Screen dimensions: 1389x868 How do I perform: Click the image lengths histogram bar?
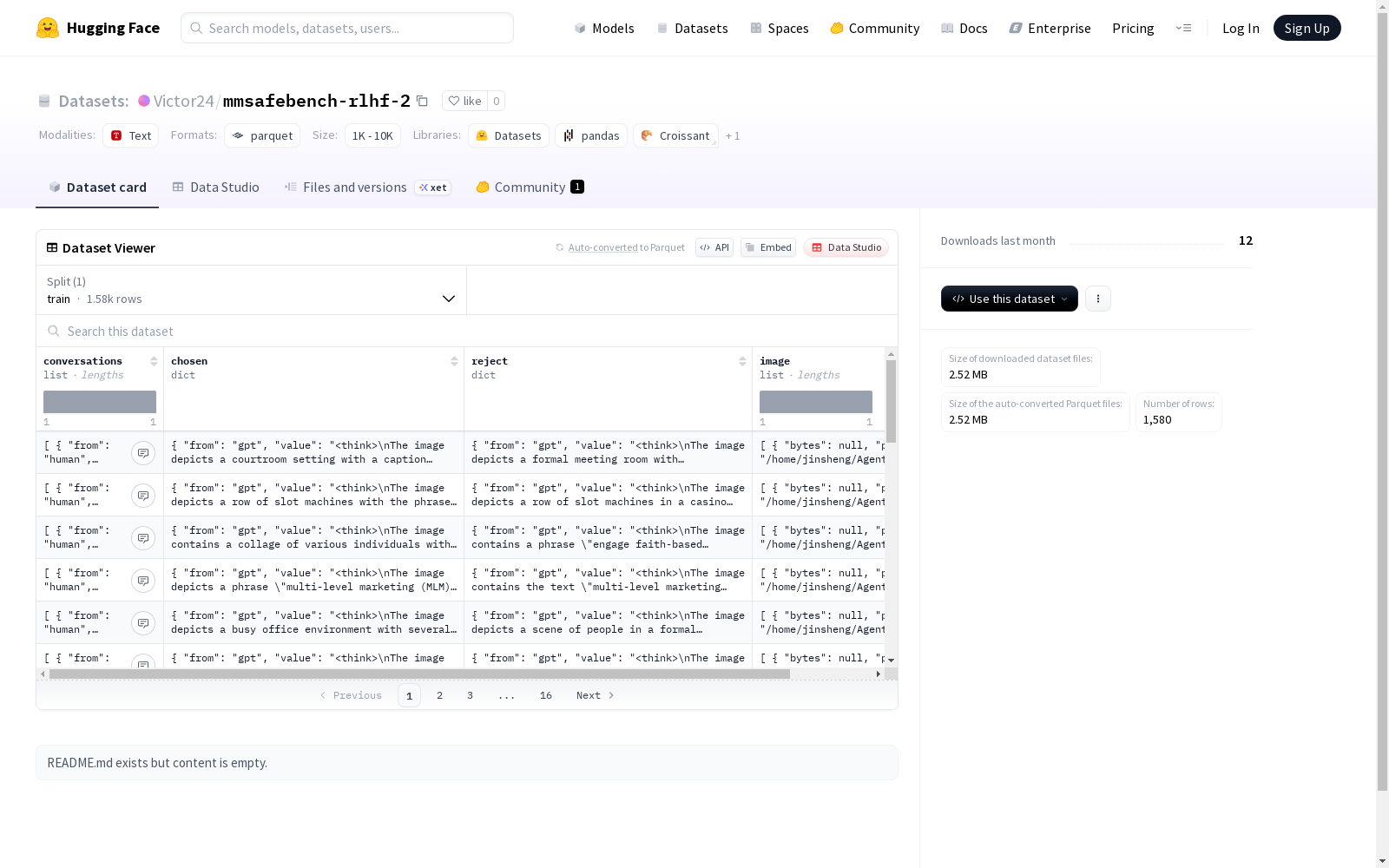point(816,402)
